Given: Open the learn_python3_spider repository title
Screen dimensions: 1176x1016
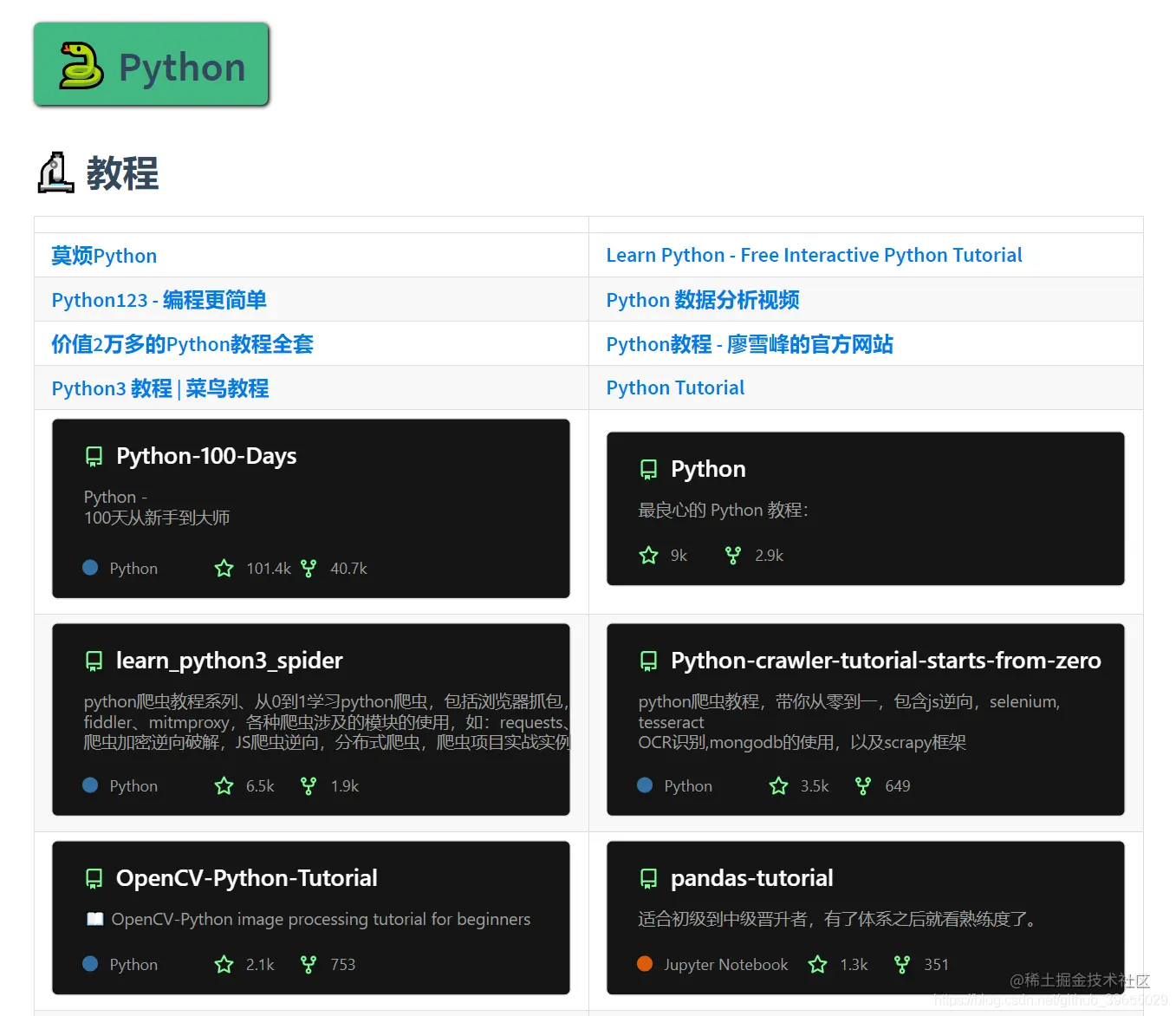Looking at the screenshot, I should click(x=230, y=661).
